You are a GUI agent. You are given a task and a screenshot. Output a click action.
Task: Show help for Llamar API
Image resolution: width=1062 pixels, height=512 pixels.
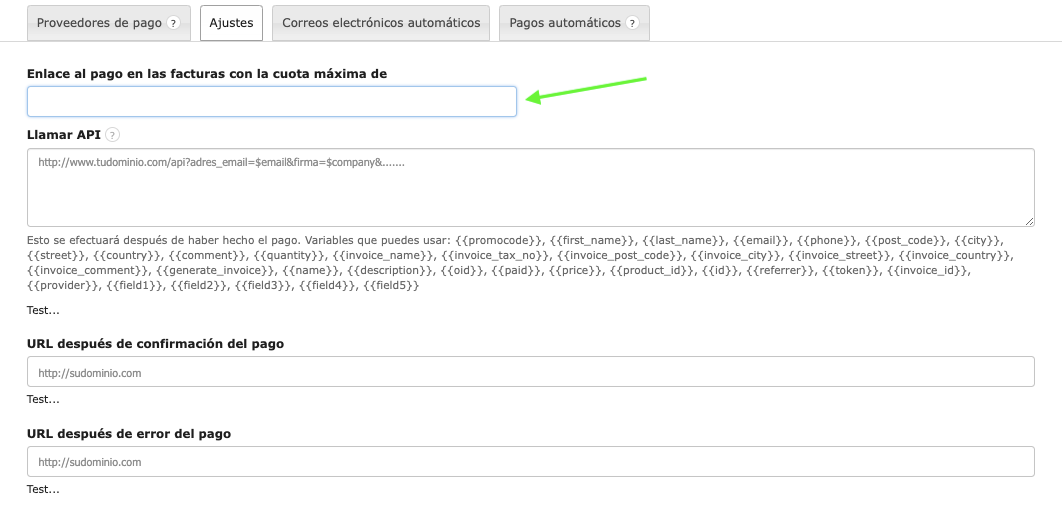[112, 135]
